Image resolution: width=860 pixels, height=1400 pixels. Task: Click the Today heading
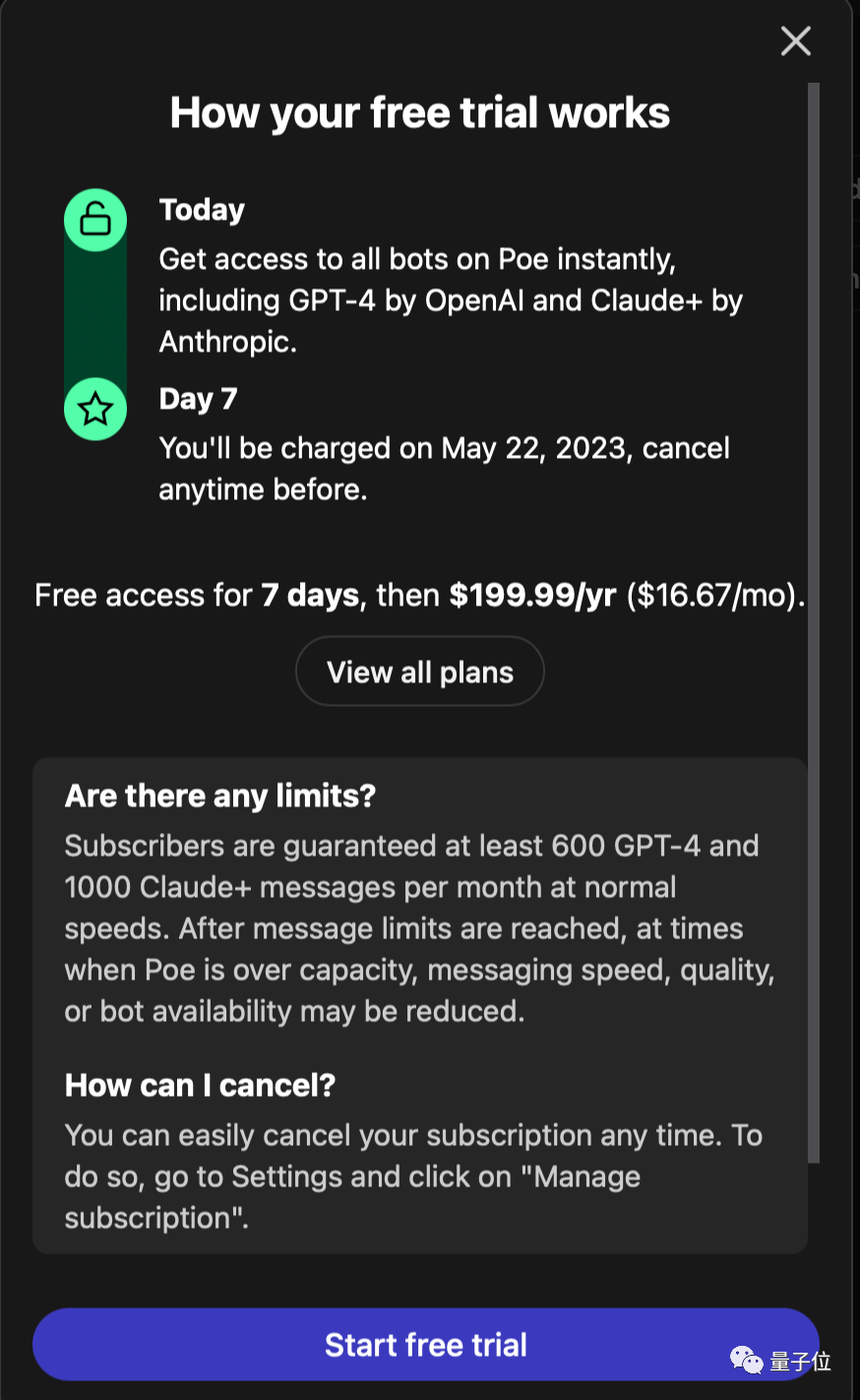[x=202, y=210]
